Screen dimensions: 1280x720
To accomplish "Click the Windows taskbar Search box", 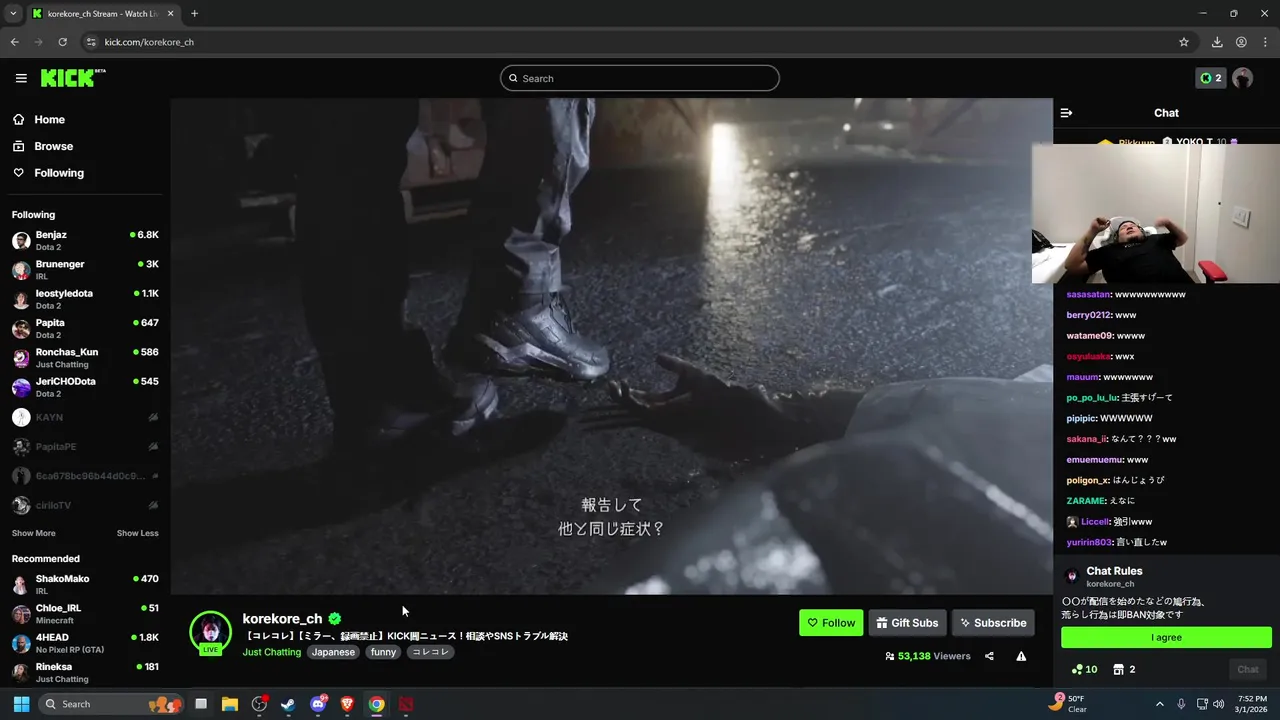I will tap(110, 704).
